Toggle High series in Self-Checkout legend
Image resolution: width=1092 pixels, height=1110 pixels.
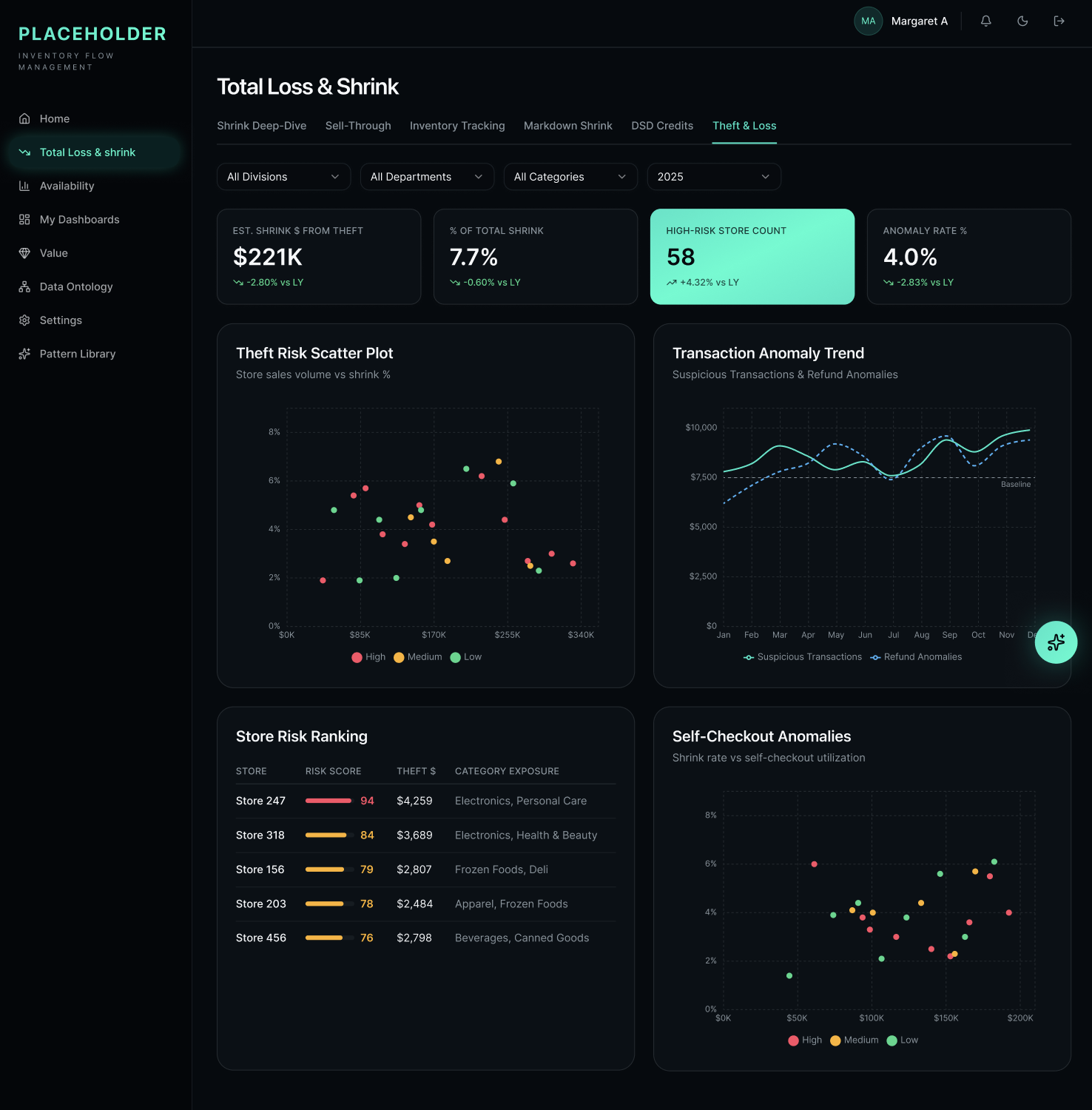pos(805,1040)
